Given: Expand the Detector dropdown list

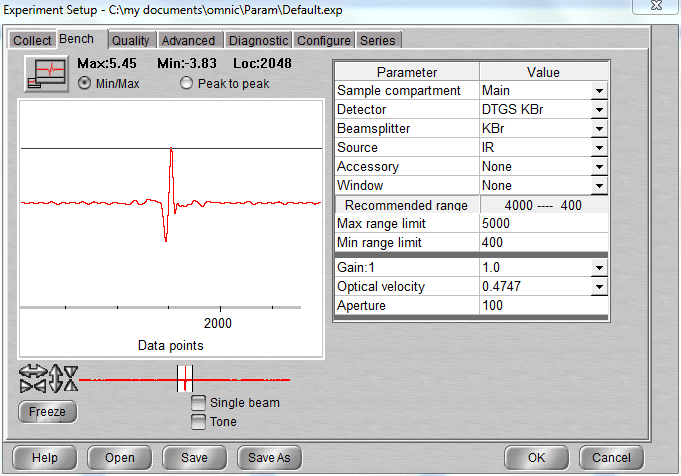Looking at the screenshot, I should pos(598,110).
